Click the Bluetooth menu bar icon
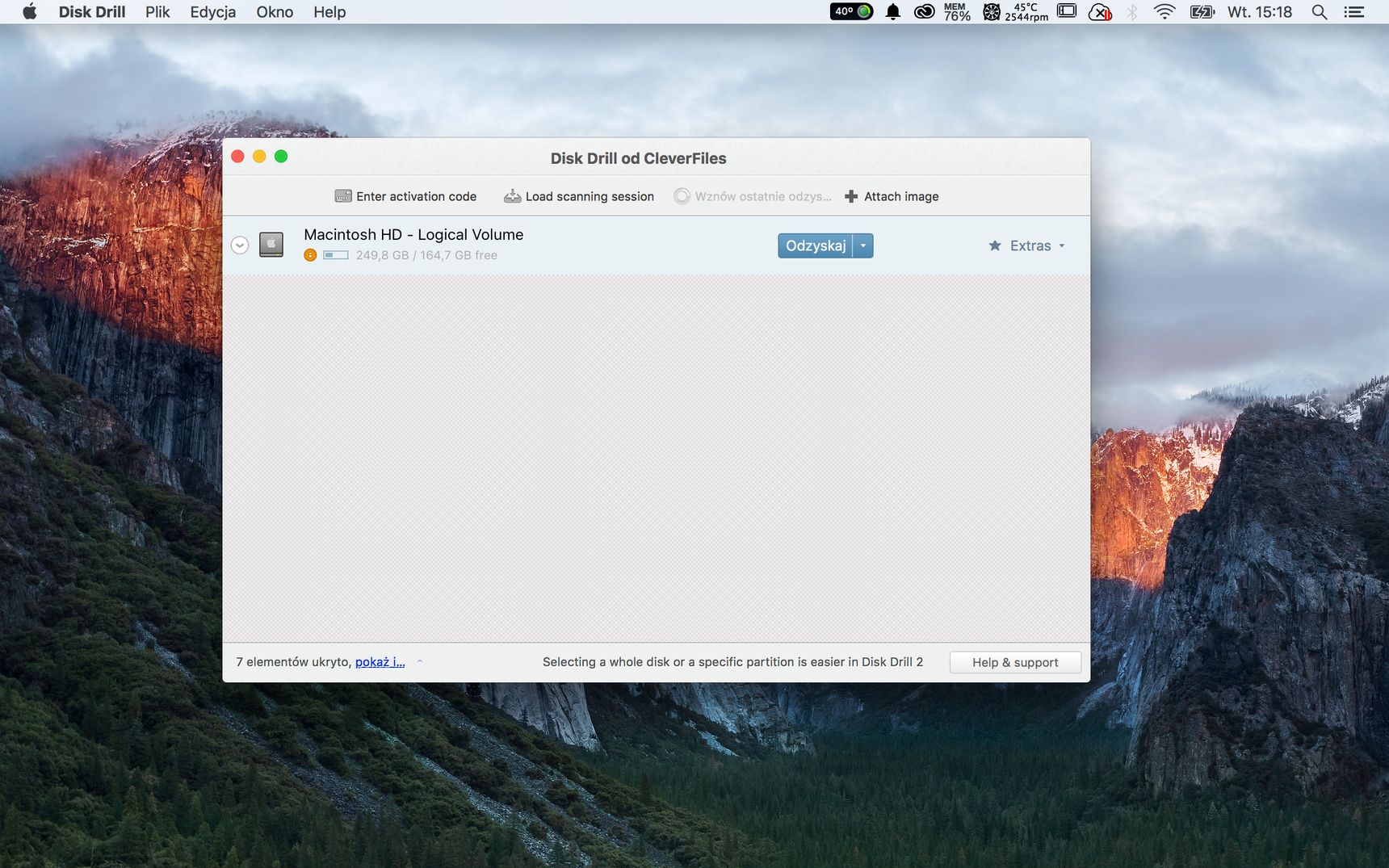This screenshot has width=1389, height=868. click(x=1132, y=11)
